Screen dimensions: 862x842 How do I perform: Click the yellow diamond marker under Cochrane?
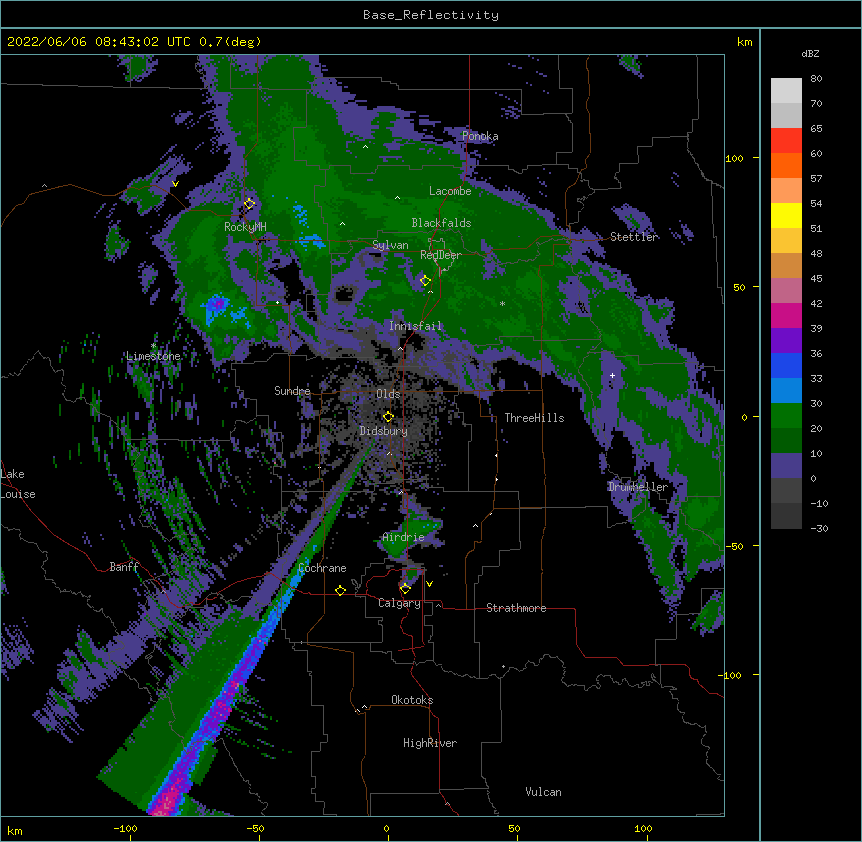(x=340, y=590)
